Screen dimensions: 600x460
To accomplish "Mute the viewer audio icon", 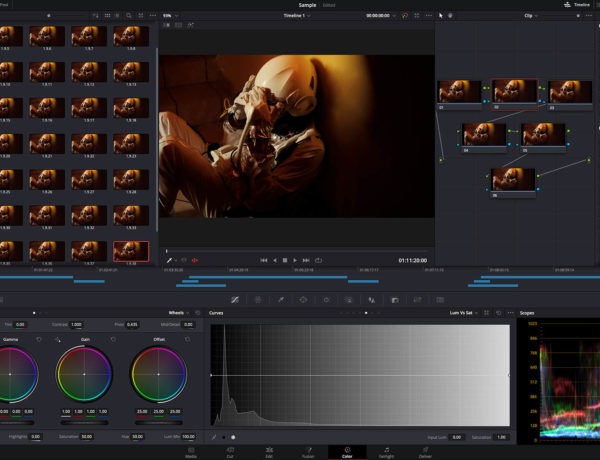I will (x=194, y=260).
